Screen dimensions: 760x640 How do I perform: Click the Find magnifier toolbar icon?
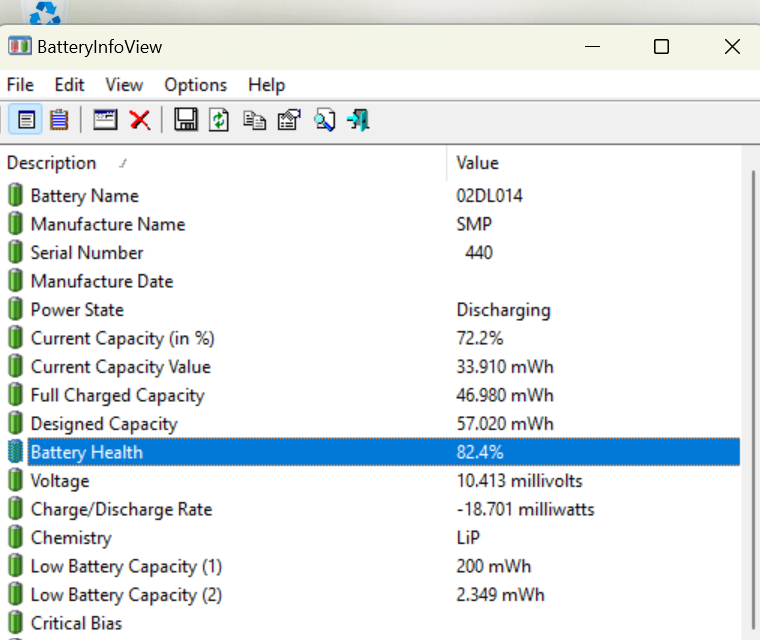324,120
